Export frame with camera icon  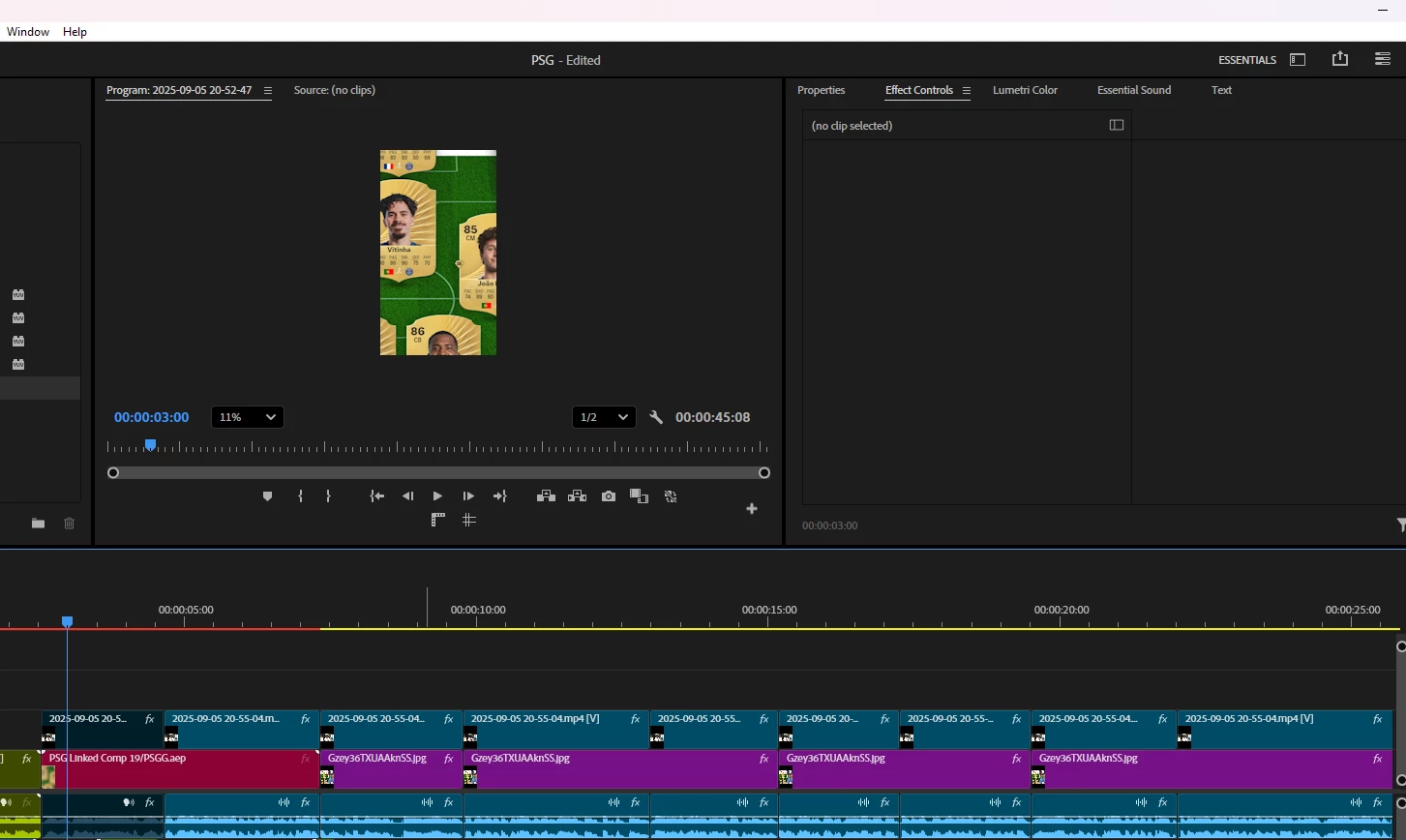[x=608, y=496]
